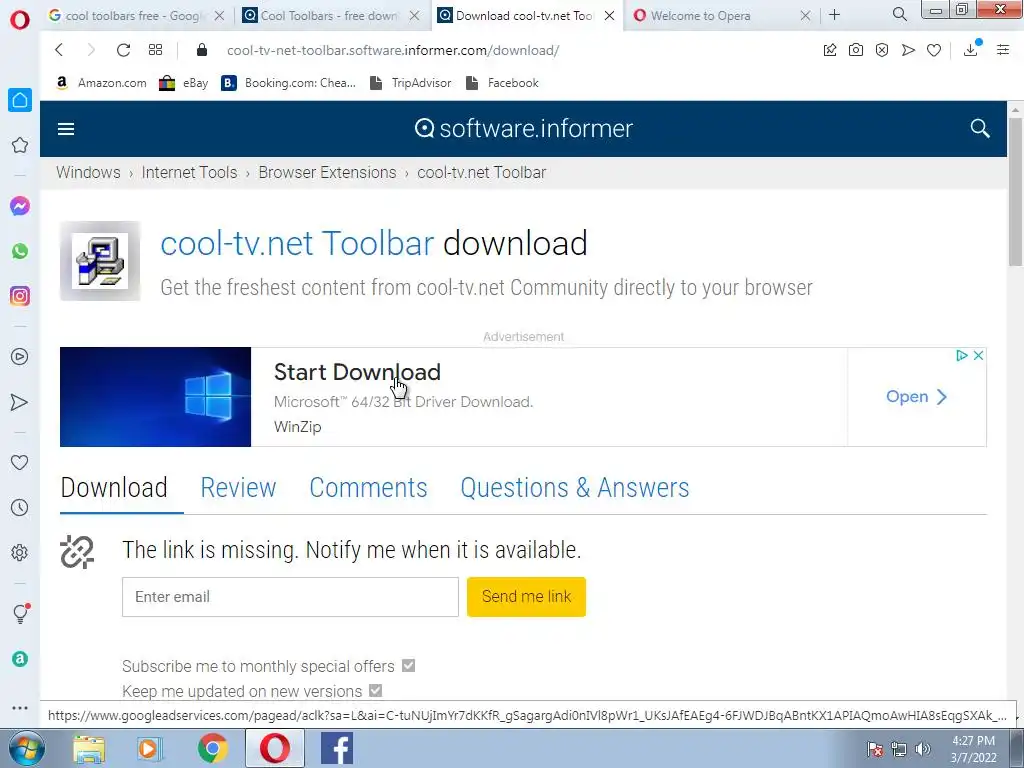Click the ad blocker shield icon

pyautogui.click(x=882, y=50)
